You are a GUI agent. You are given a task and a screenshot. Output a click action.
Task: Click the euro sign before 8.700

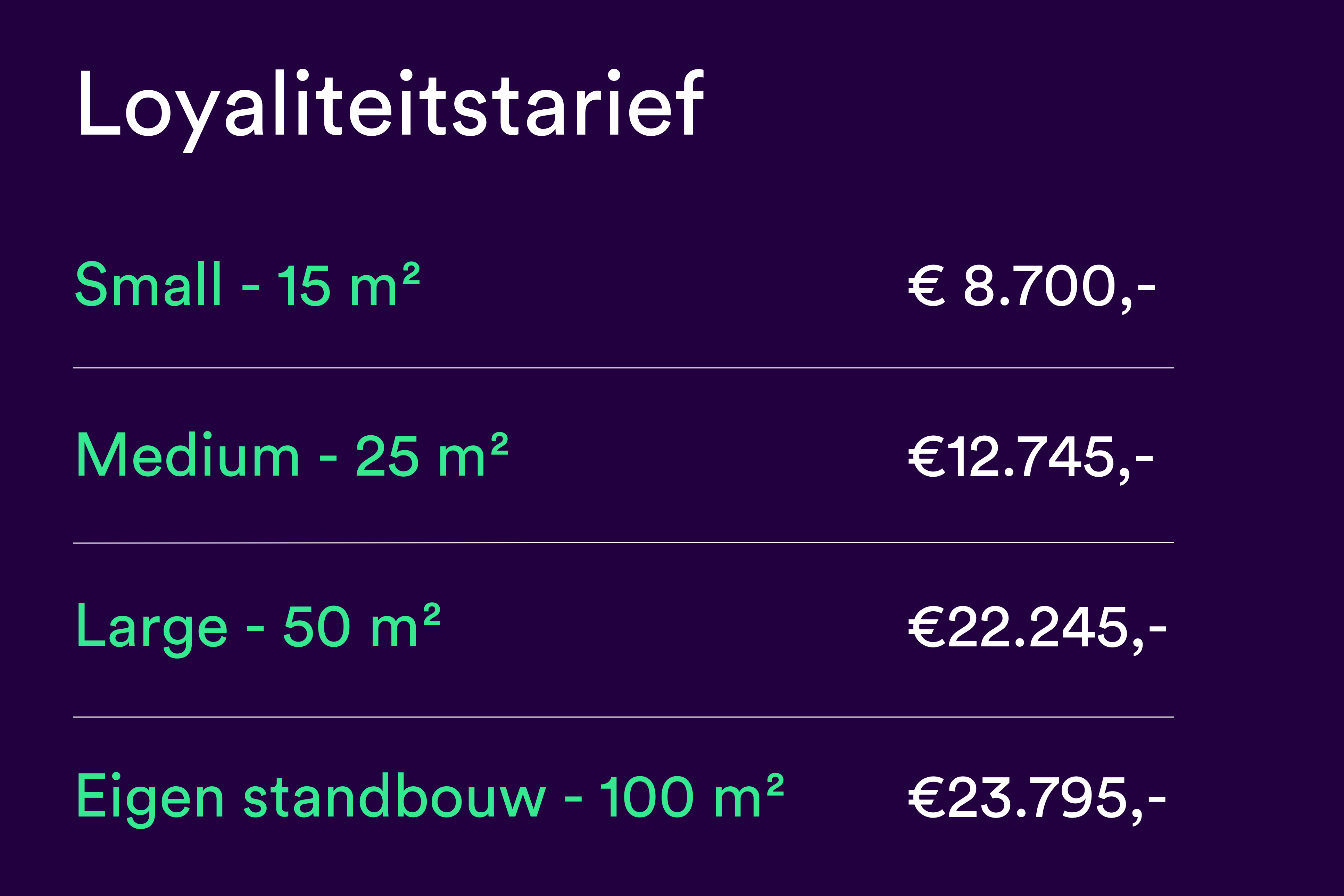(926, 286)
